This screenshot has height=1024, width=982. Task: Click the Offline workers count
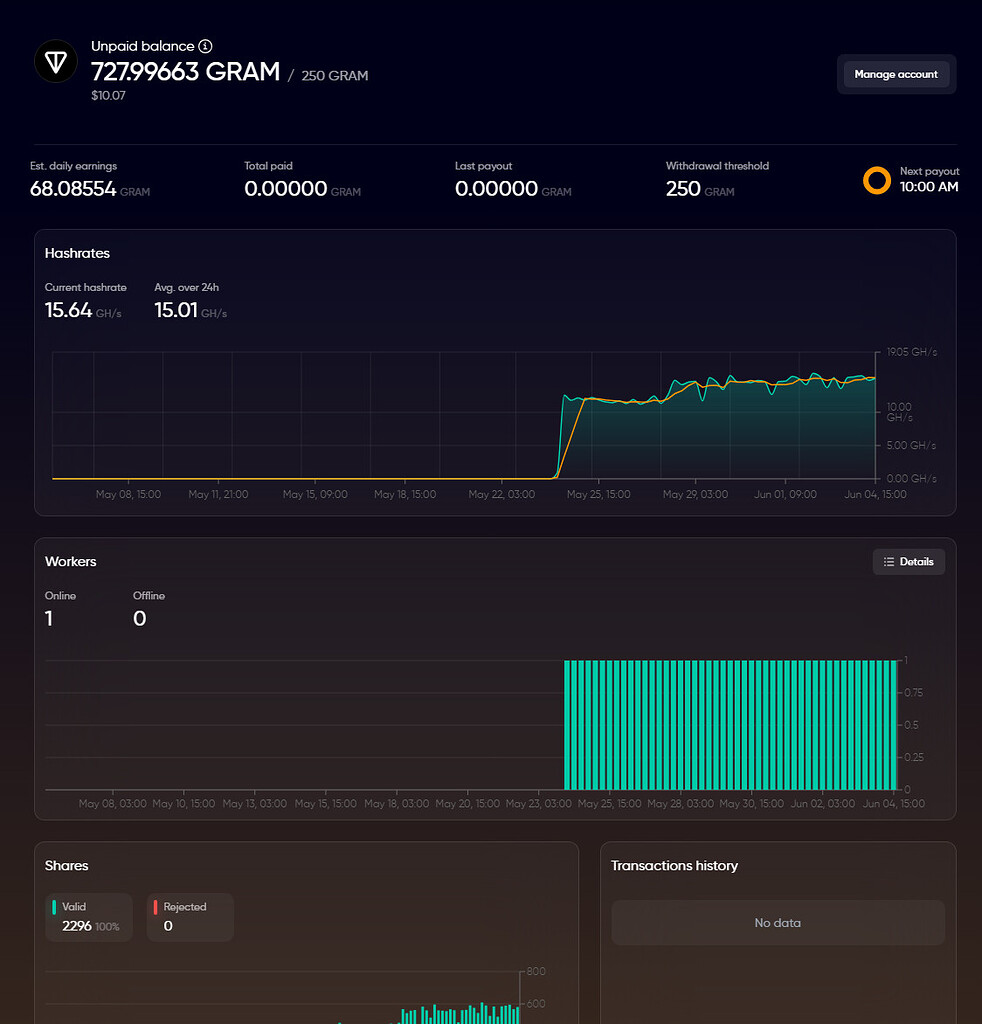[x=139, y=618]
